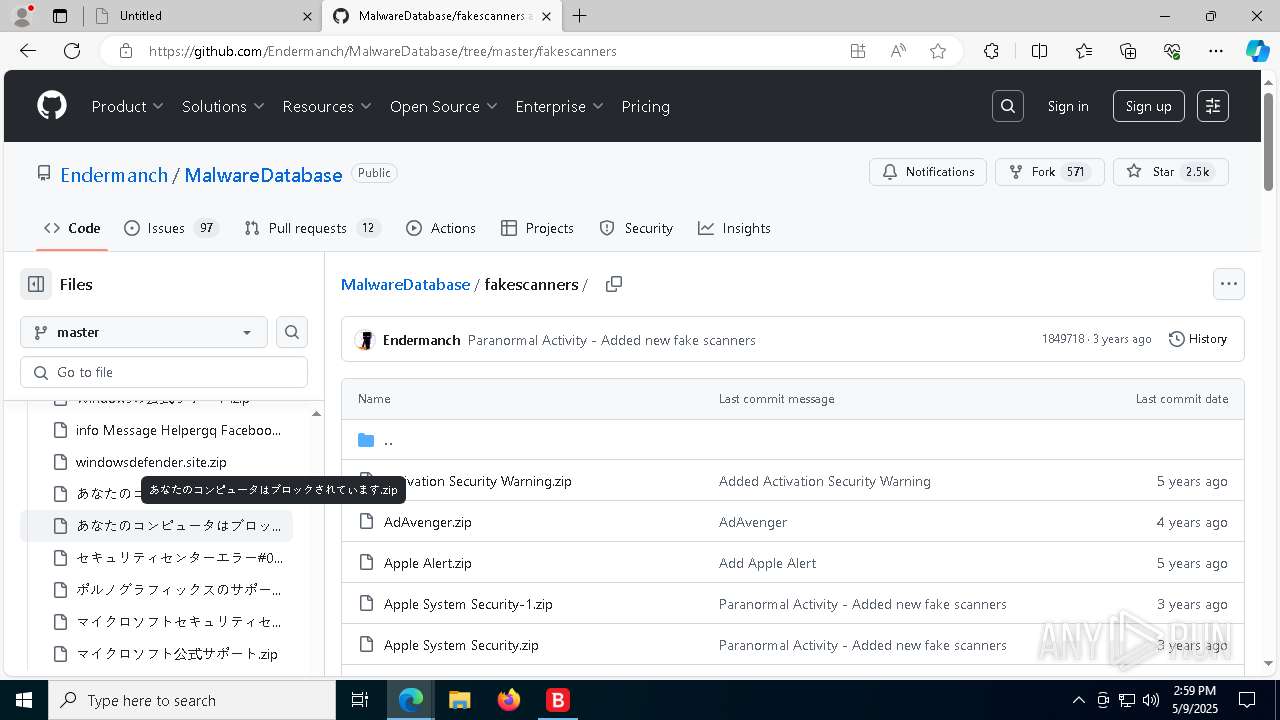1280x720 pixels.
Task: Switch to the Projects tab
Action: click(x=537, y=228)
